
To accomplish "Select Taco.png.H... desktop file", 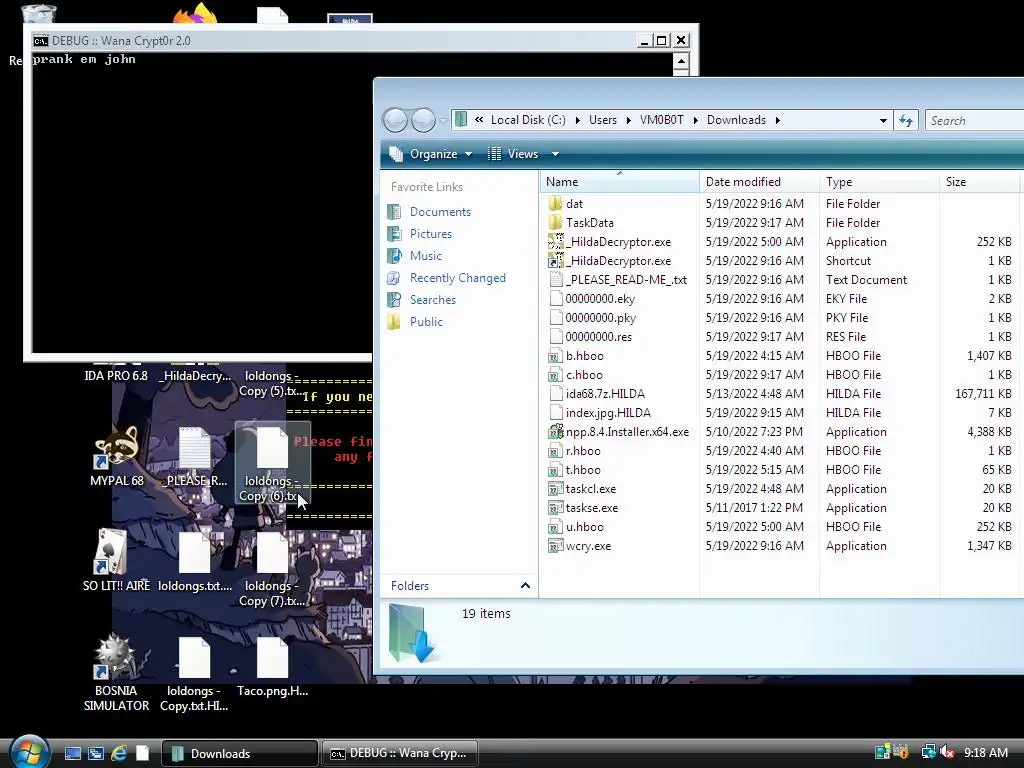I will point(272,666).
